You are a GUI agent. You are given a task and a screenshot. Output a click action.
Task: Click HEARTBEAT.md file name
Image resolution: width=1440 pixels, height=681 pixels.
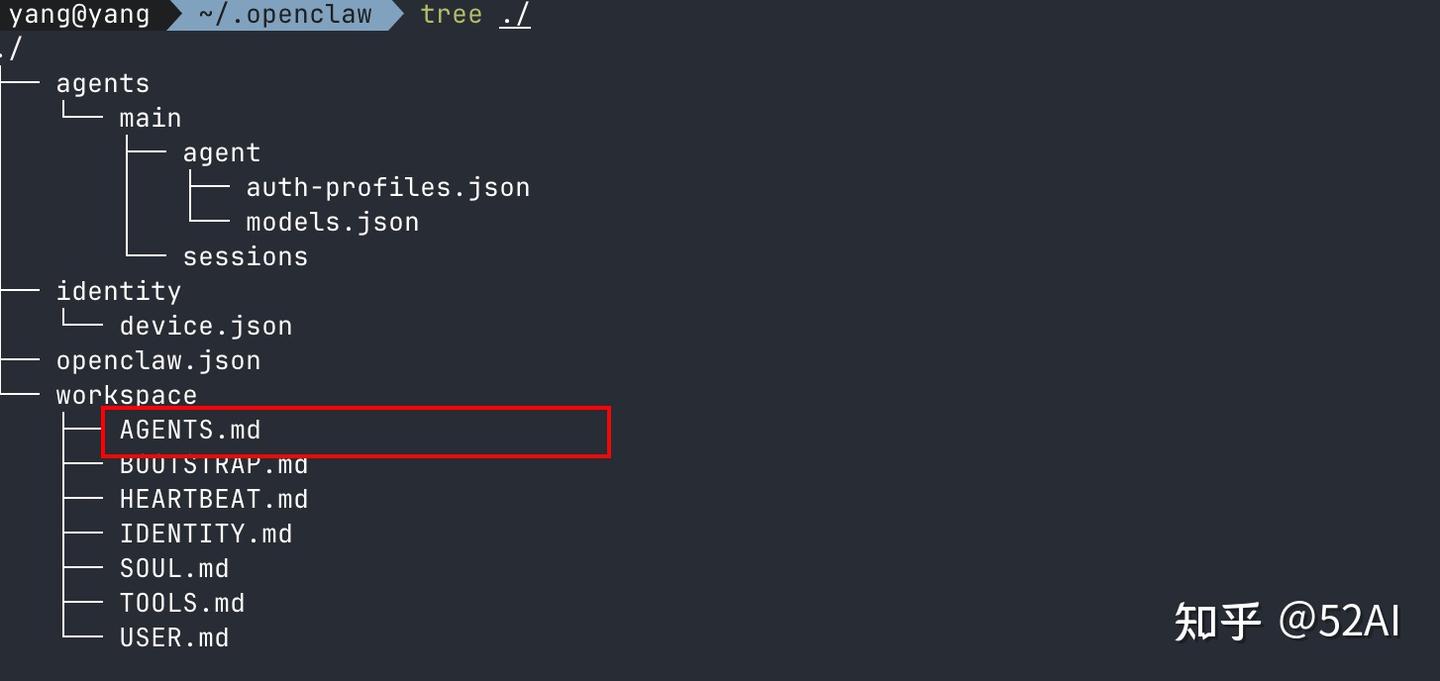(x=213, y=499)
